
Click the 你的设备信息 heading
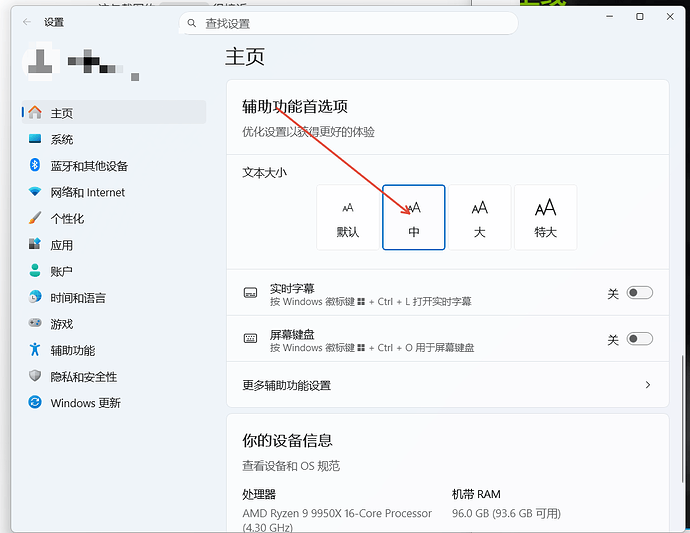[x=287, y=440]
